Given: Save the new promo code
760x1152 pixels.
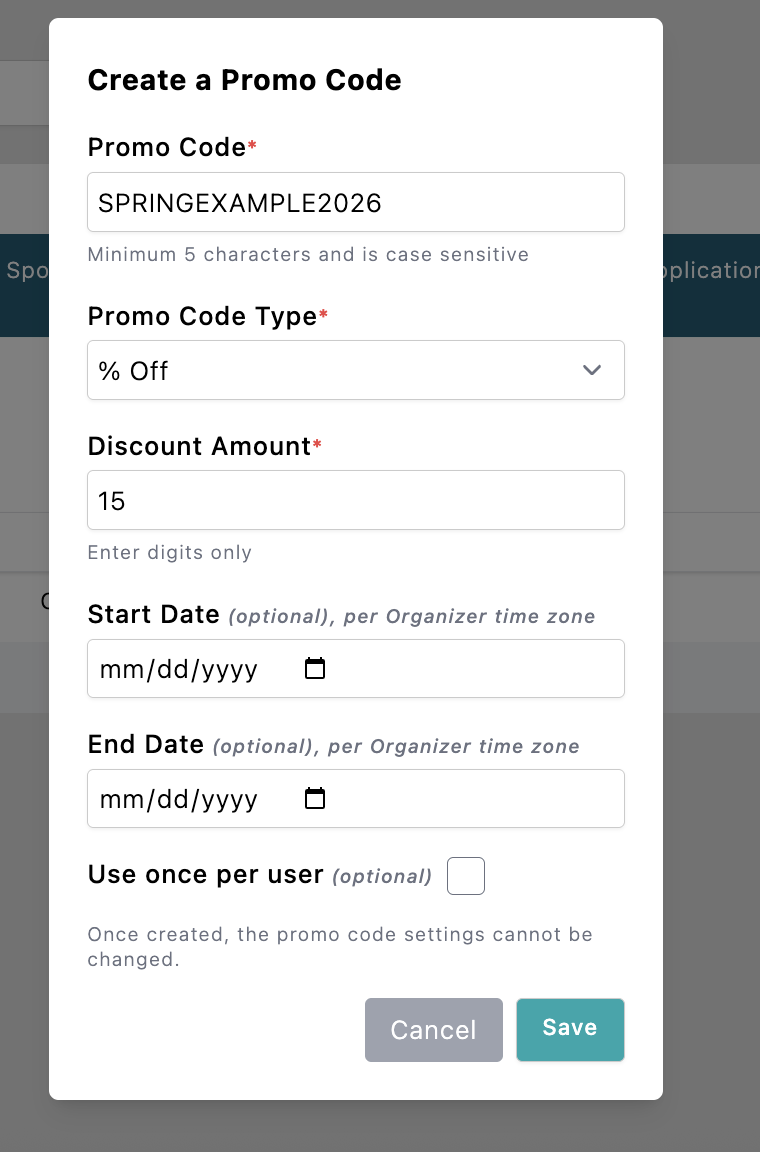Looking at the screenshot, I should (570, 1029).
